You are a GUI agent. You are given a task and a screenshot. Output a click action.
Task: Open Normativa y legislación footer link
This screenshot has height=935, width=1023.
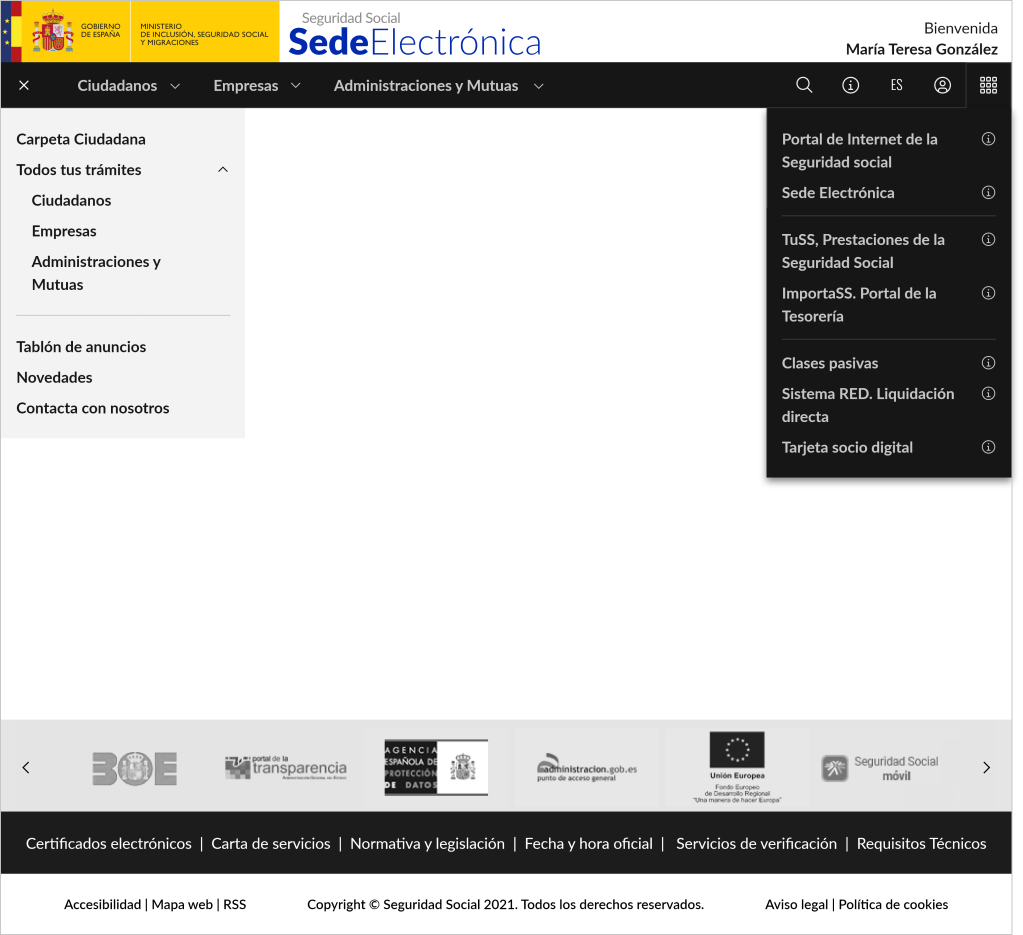point(427,843)
